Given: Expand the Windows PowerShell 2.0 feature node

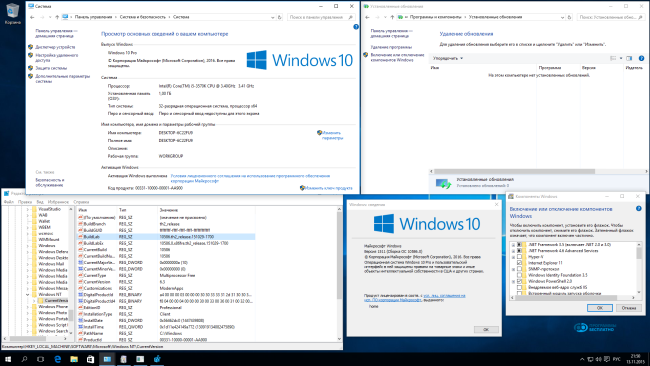Looking at the screenshot, I should click(513, 281).
